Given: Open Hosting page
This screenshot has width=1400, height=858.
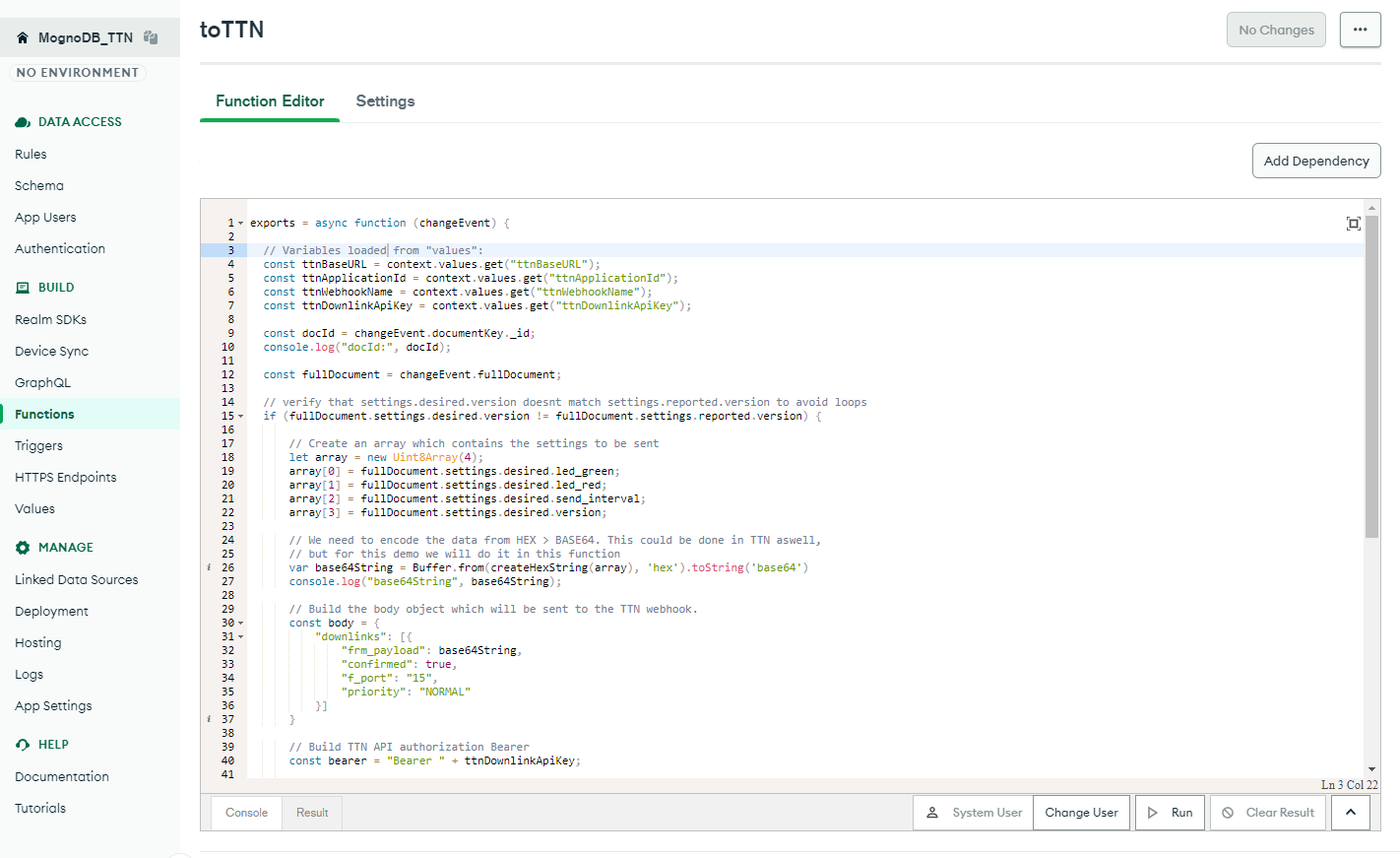Looking at the screenshot, I should coord(38,643).
